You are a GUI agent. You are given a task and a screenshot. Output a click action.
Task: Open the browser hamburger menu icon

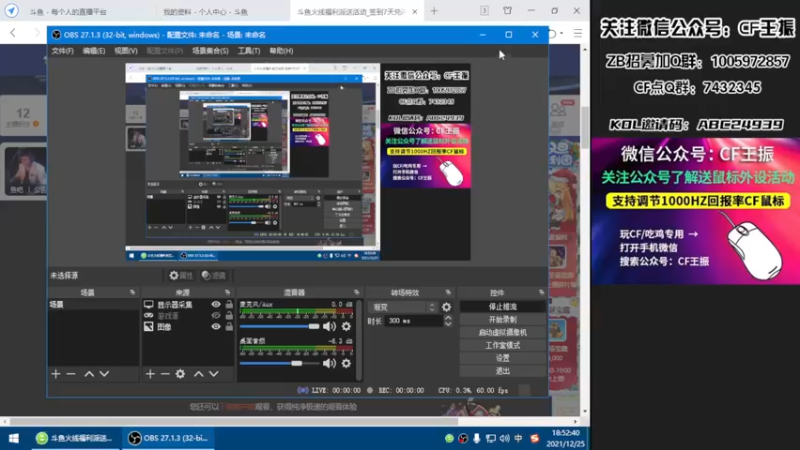click(578, 34)
